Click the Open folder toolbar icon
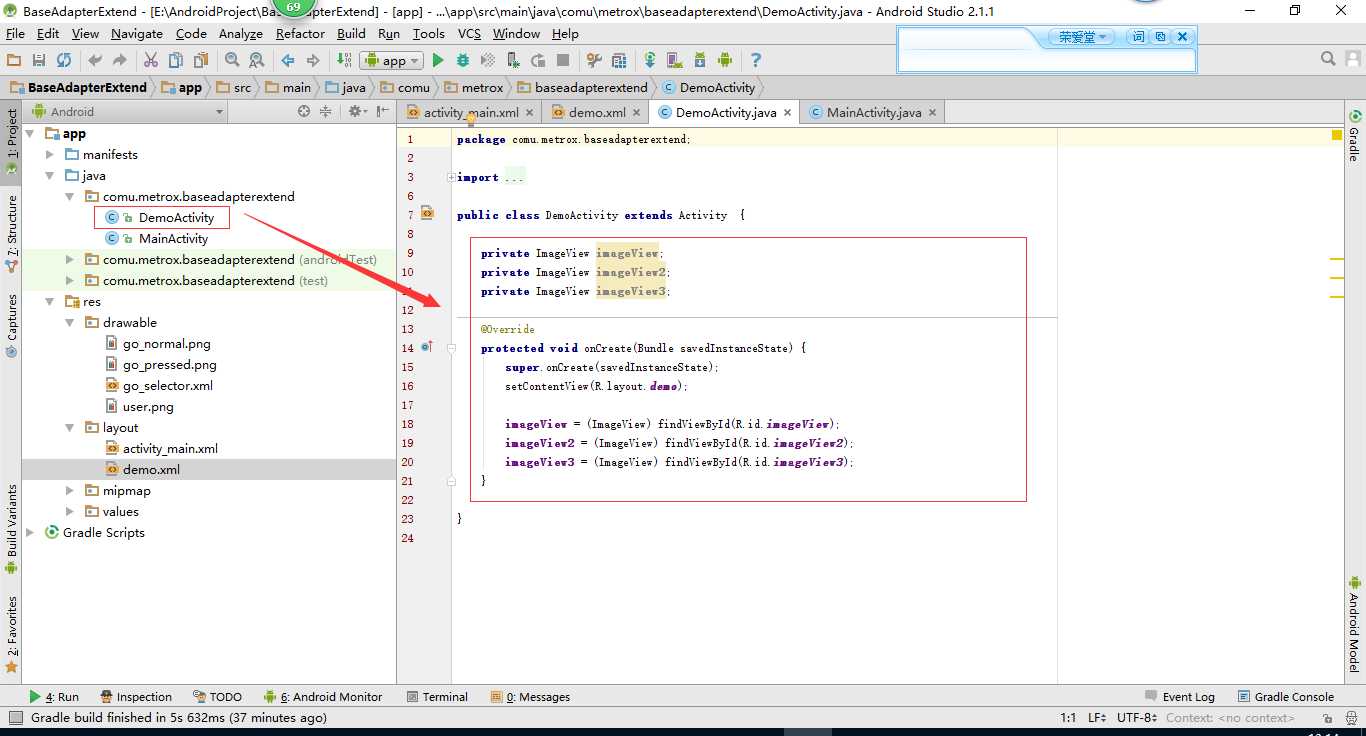The image size is (1366, 736). point(14,60)
